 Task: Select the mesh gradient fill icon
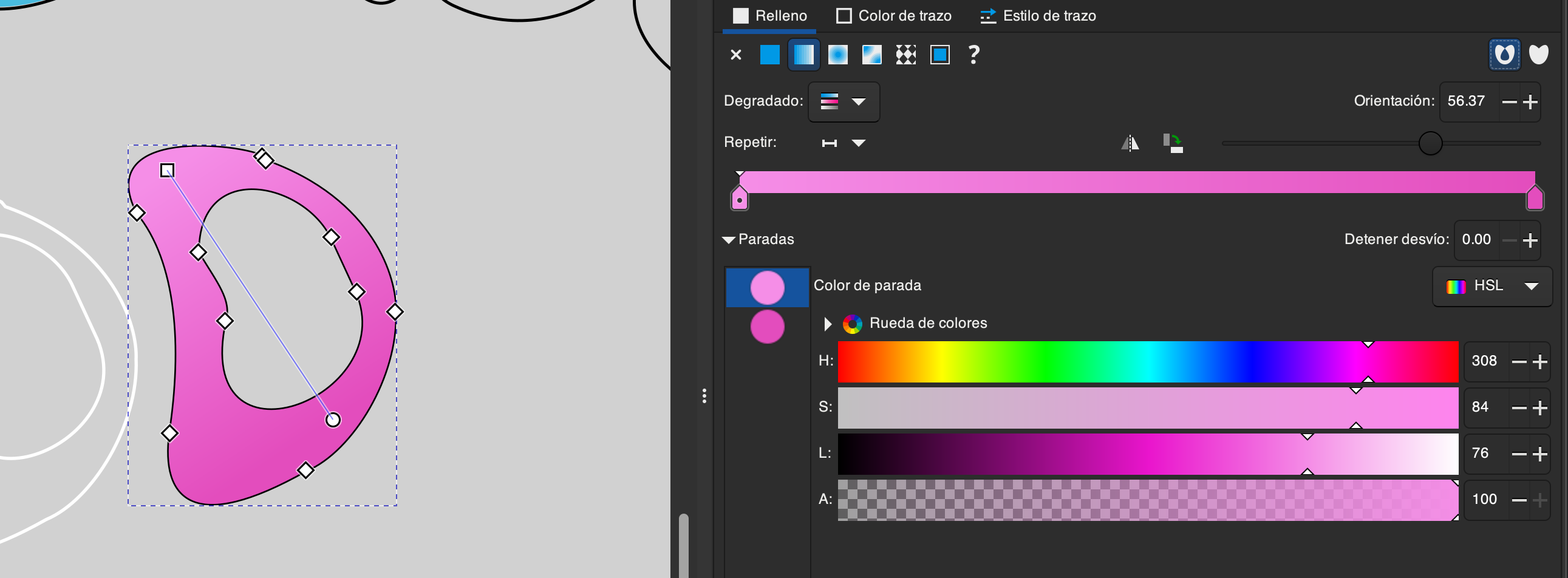(x=871, y=55)
